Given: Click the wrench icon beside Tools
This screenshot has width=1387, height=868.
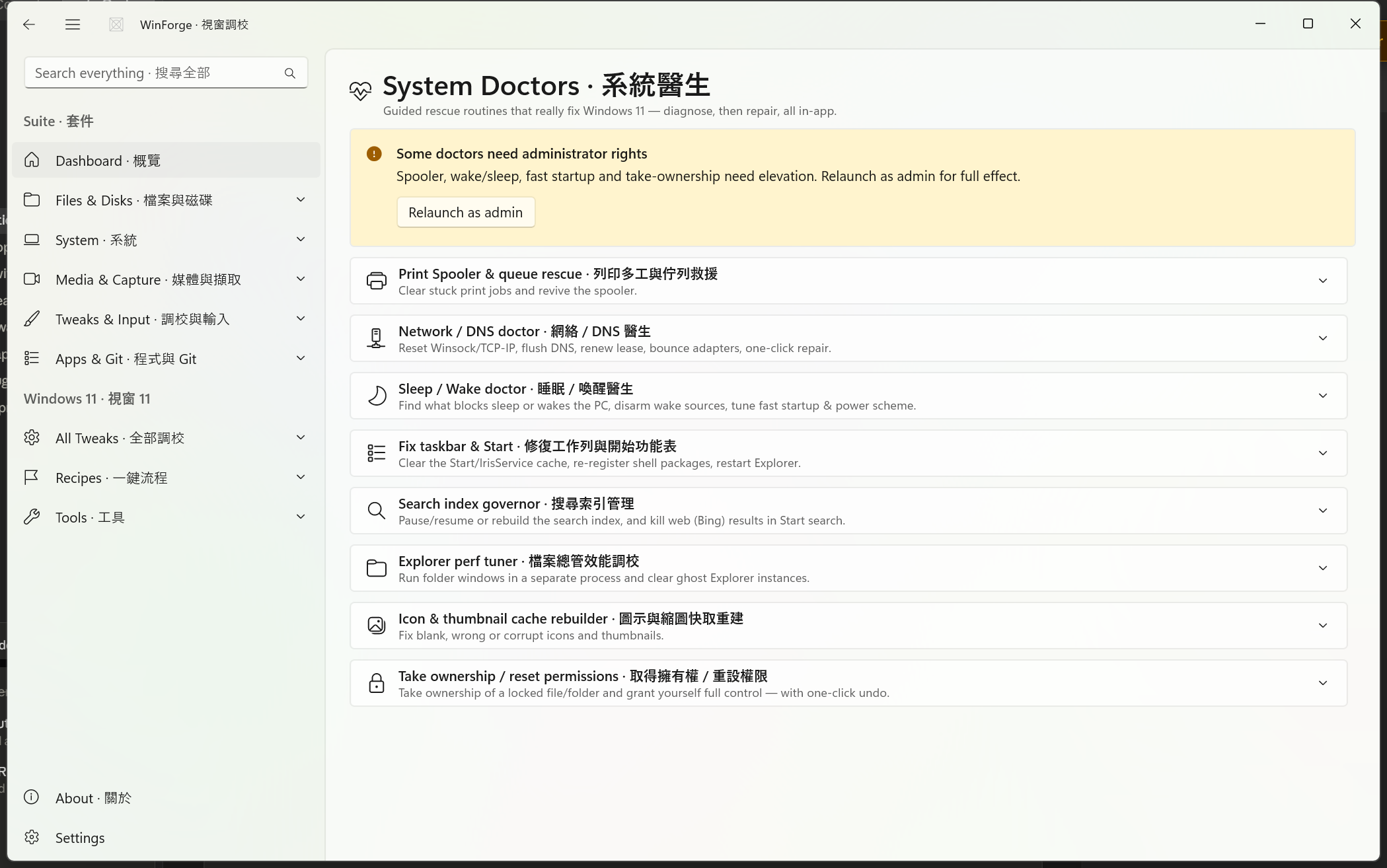Looking at the screenshot, I should point(32,517).
